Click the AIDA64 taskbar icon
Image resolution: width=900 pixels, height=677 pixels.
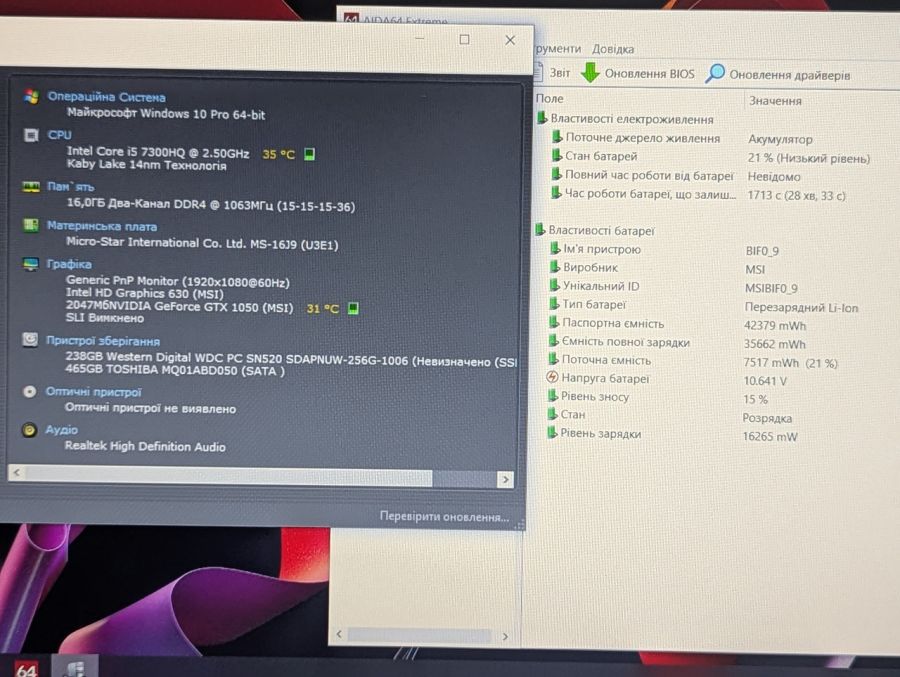coord(26,669)
